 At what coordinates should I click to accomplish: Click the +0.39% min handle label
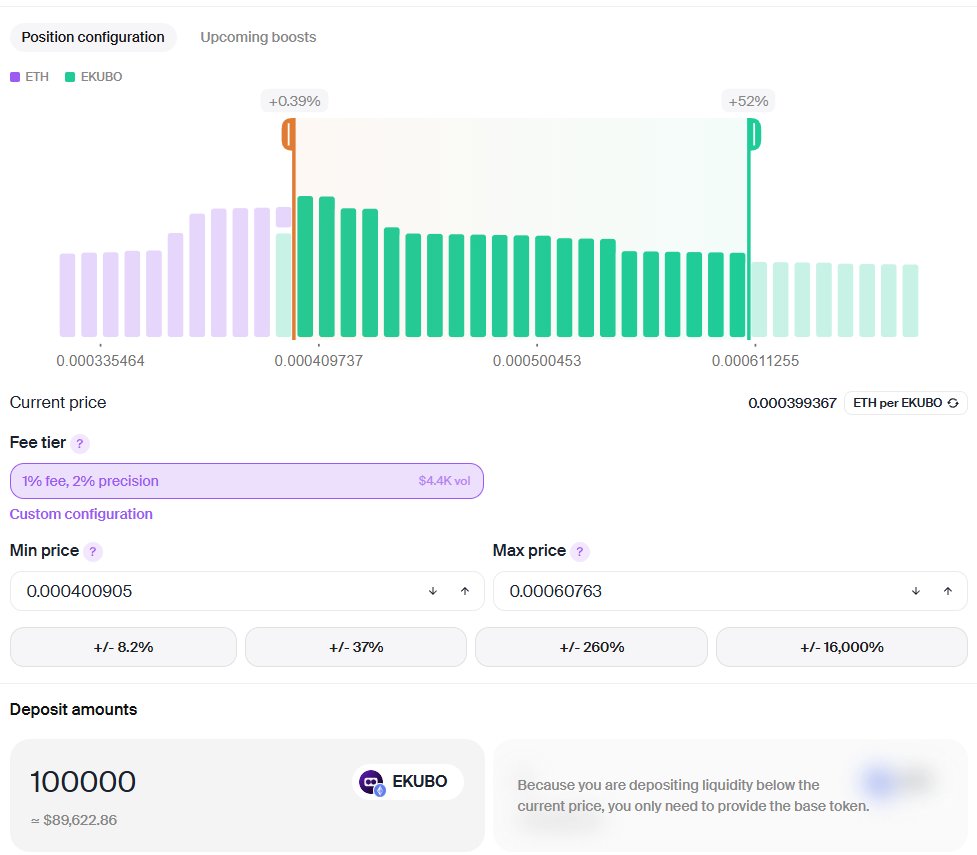pos(294,101)
